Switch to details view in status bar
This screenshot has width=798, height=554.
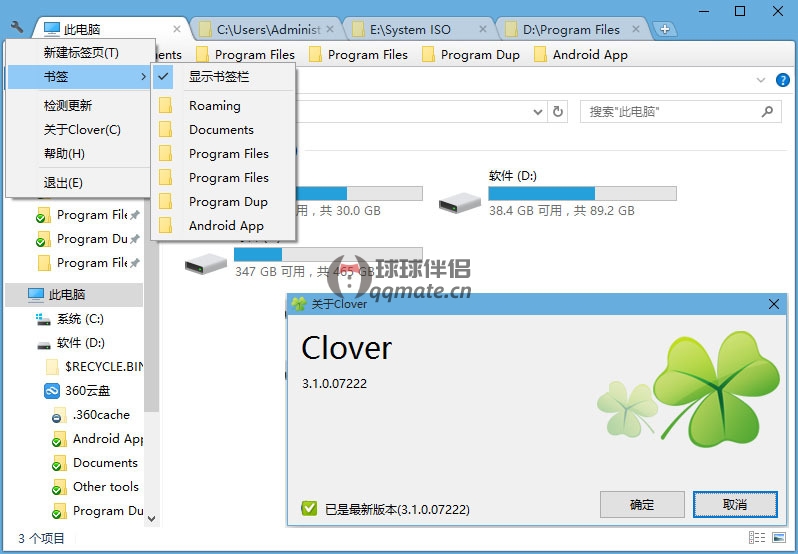(758, 539)
